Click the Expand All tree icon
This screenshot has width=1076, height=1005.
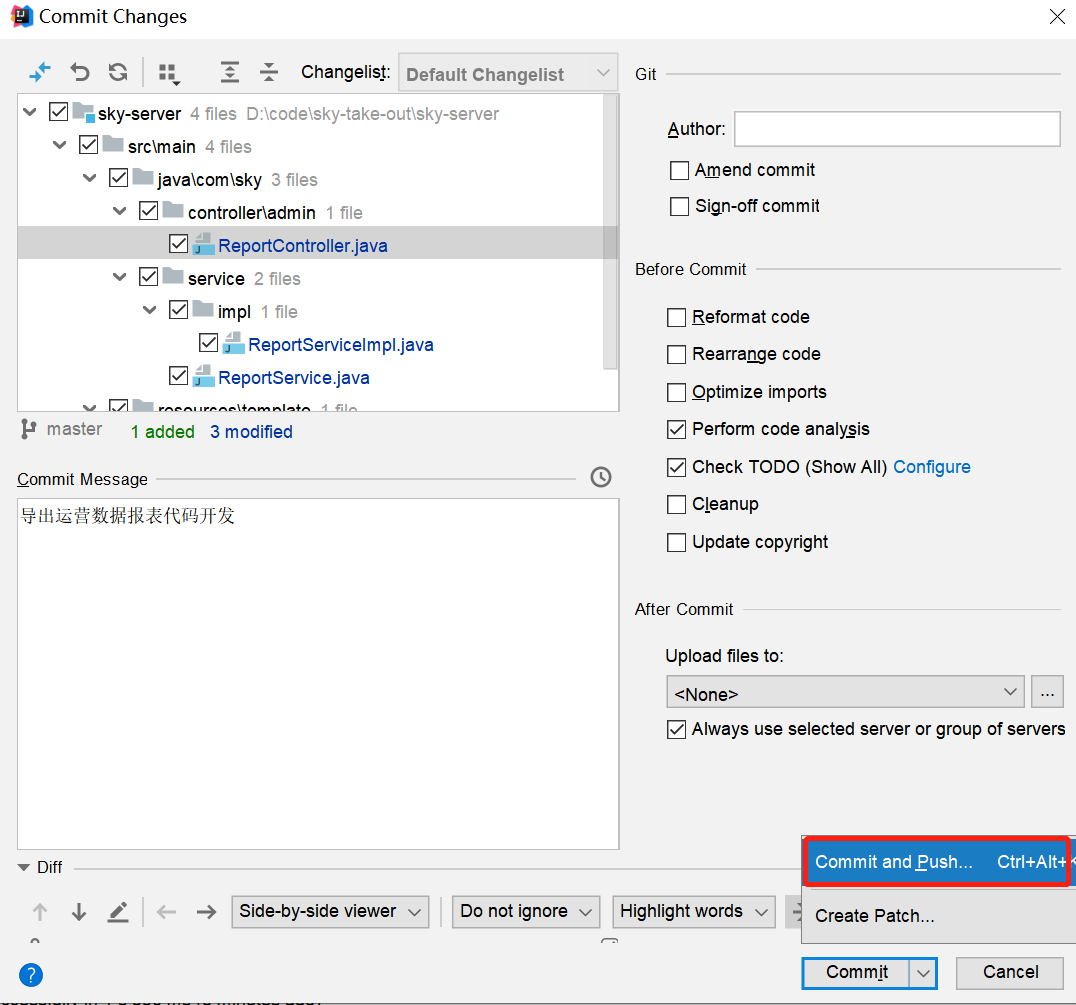point(230,73)
